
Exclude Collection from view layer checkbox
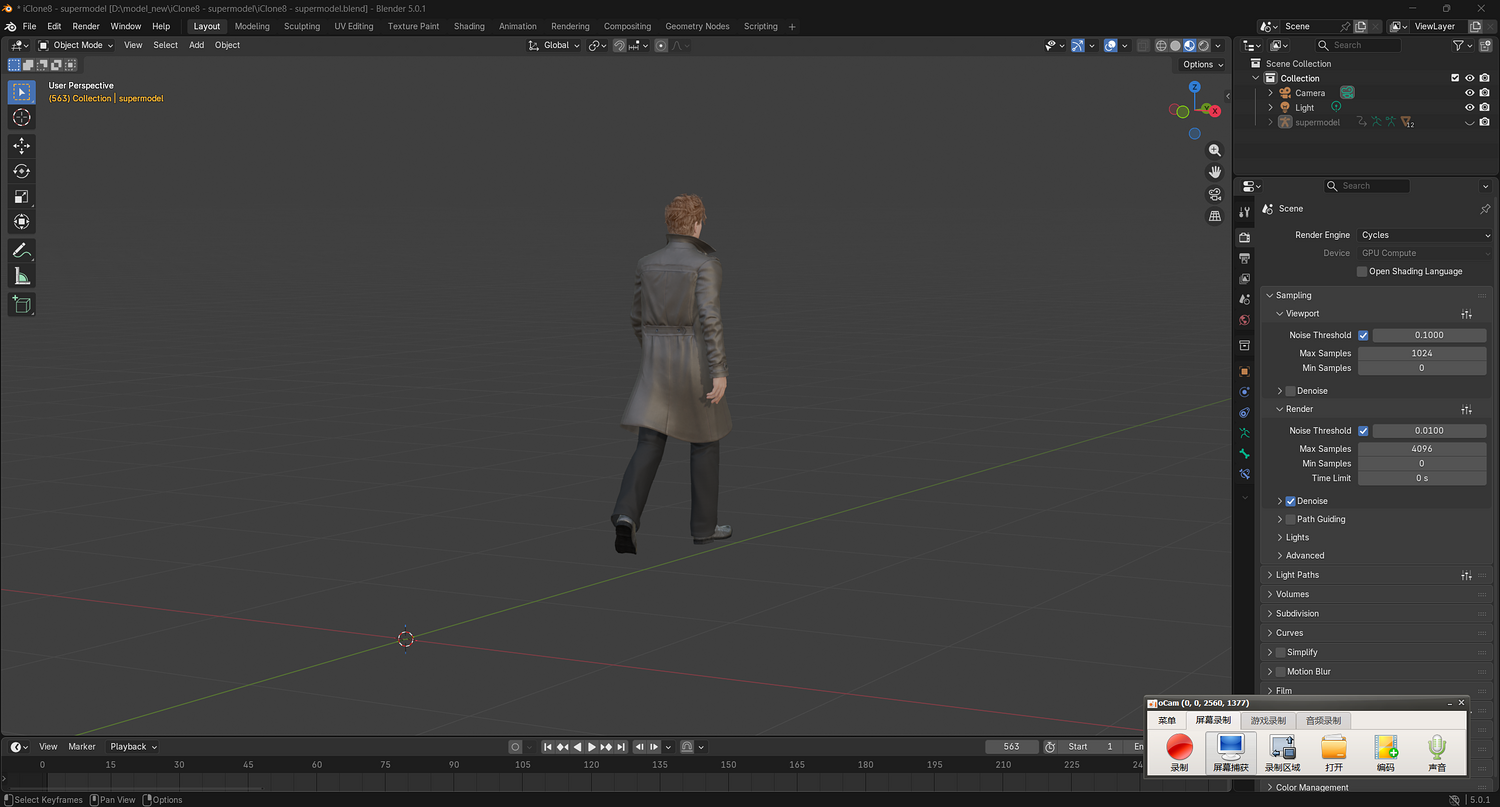click(1455, 78)
